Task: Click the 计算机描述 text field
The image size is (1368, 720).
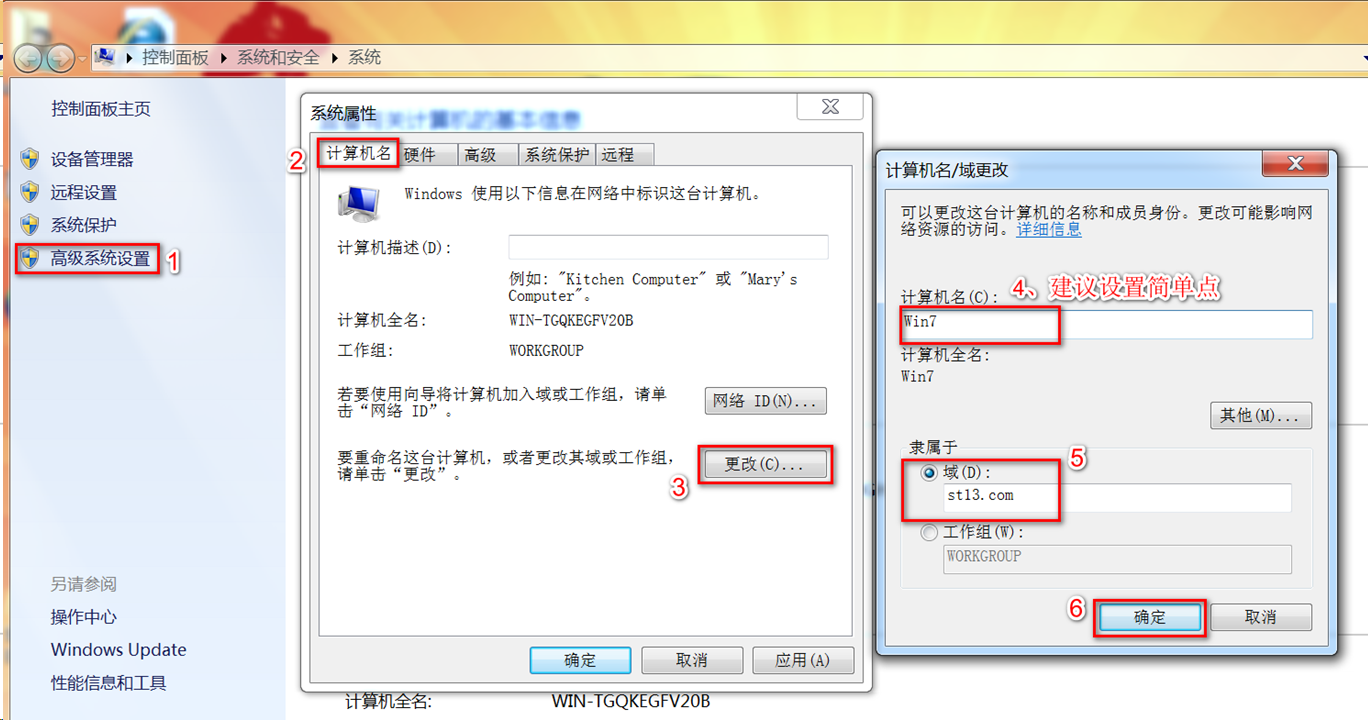Action: coord(668,247)
